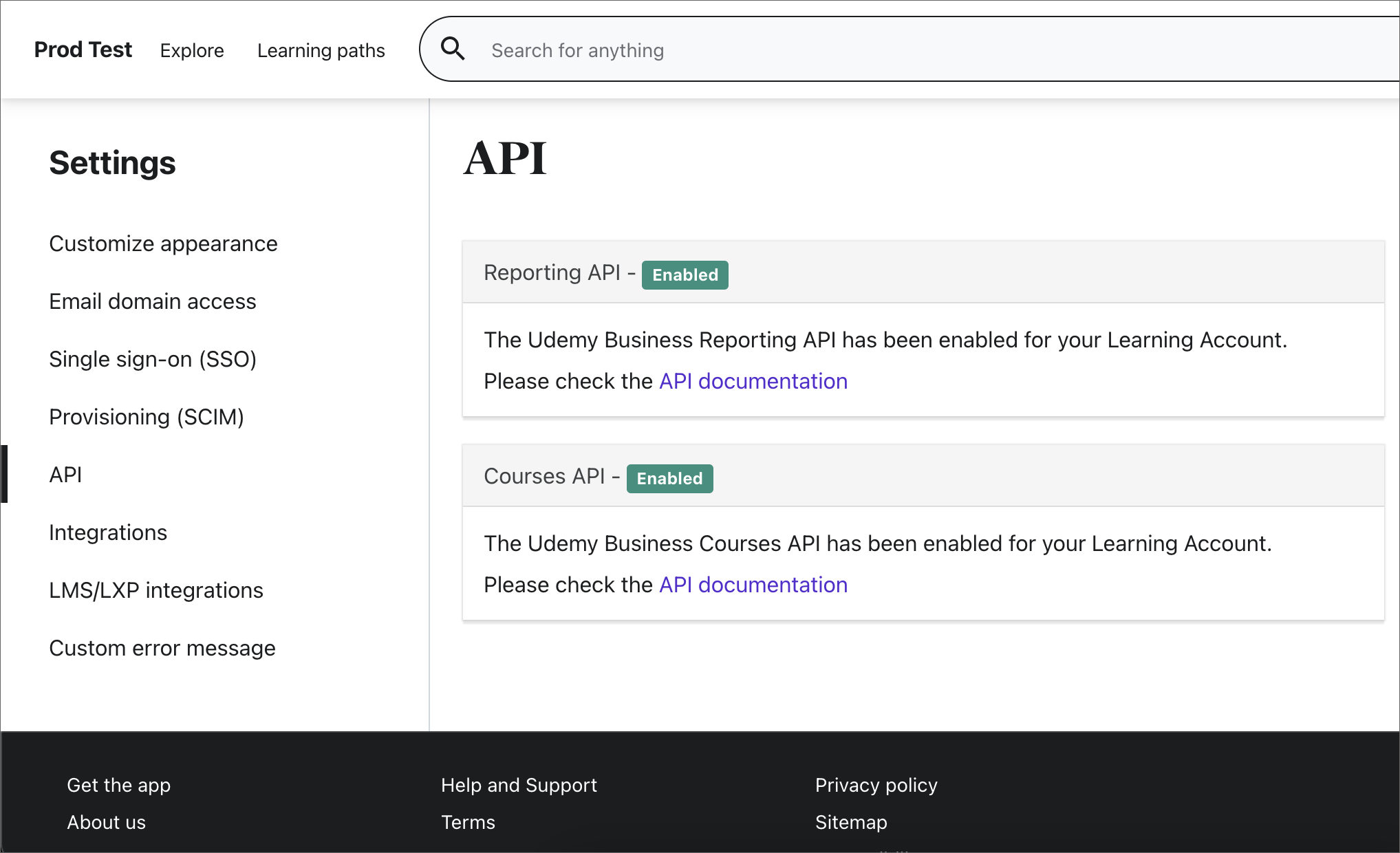Viewport: 1400px width, 853px height.
Task: Open Provisioning SCIM settings
Action: [x=148, y=417]
